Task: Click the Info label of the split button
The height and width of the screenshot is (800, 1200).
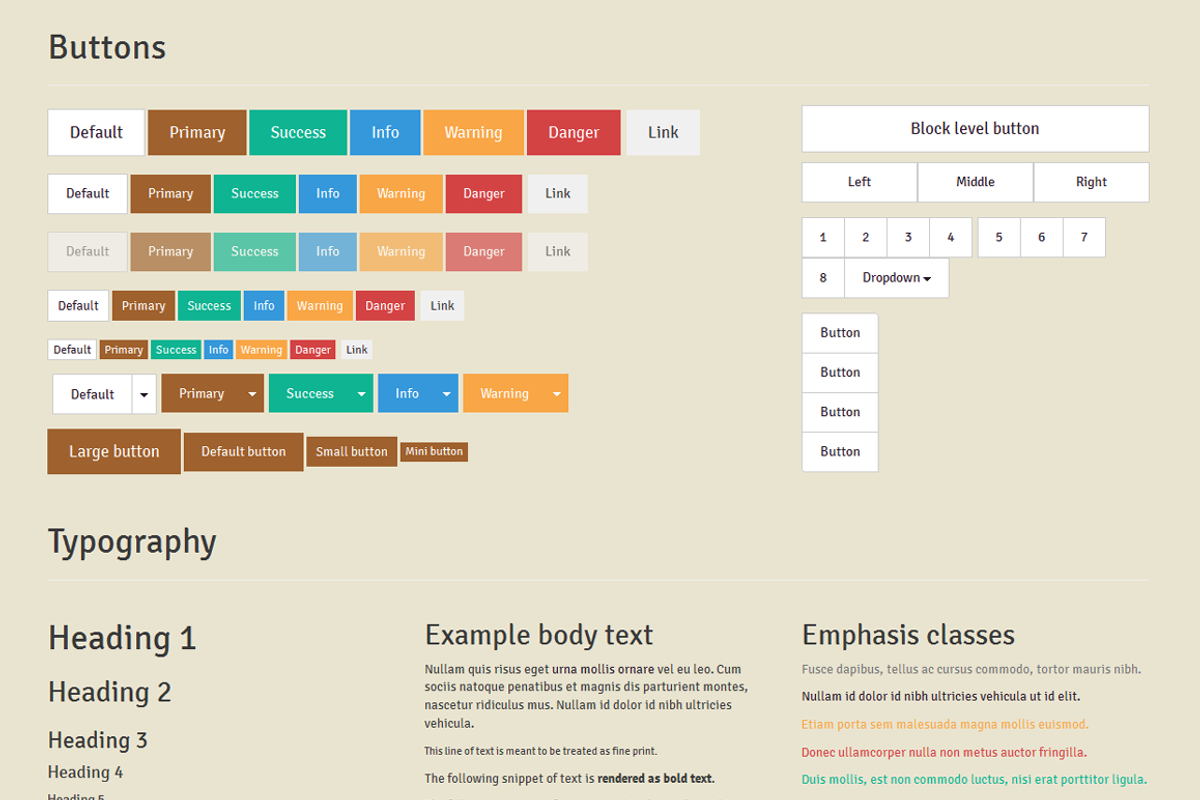Action: tap(407, 394)
